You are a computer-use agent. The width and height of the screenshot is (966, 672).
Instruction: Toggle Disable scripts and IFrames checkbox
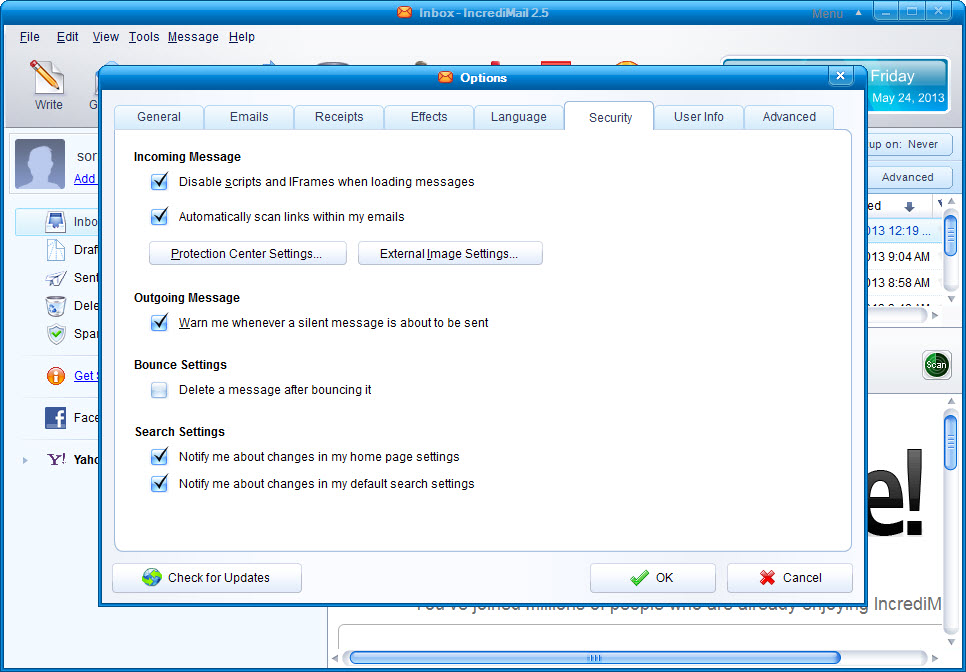160,182
